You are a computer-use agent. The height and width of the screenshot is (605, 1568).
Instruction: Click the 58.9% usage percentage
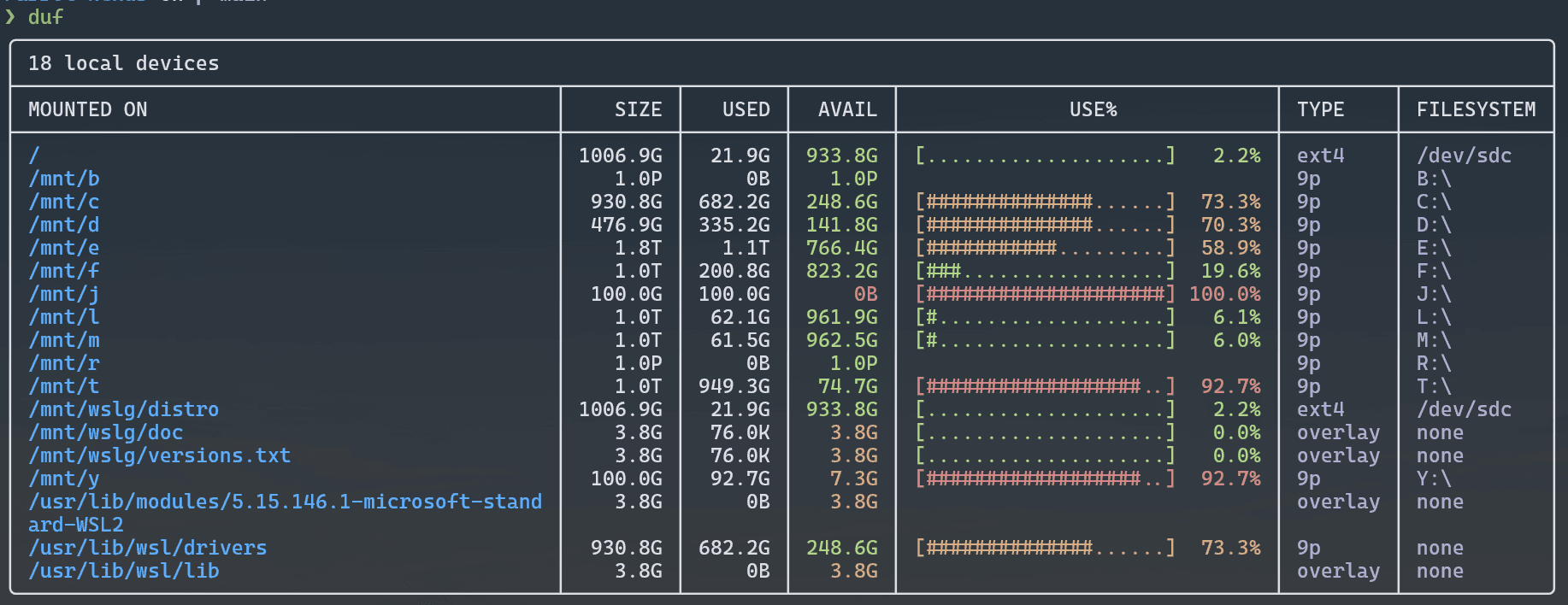coord(1230,248)
